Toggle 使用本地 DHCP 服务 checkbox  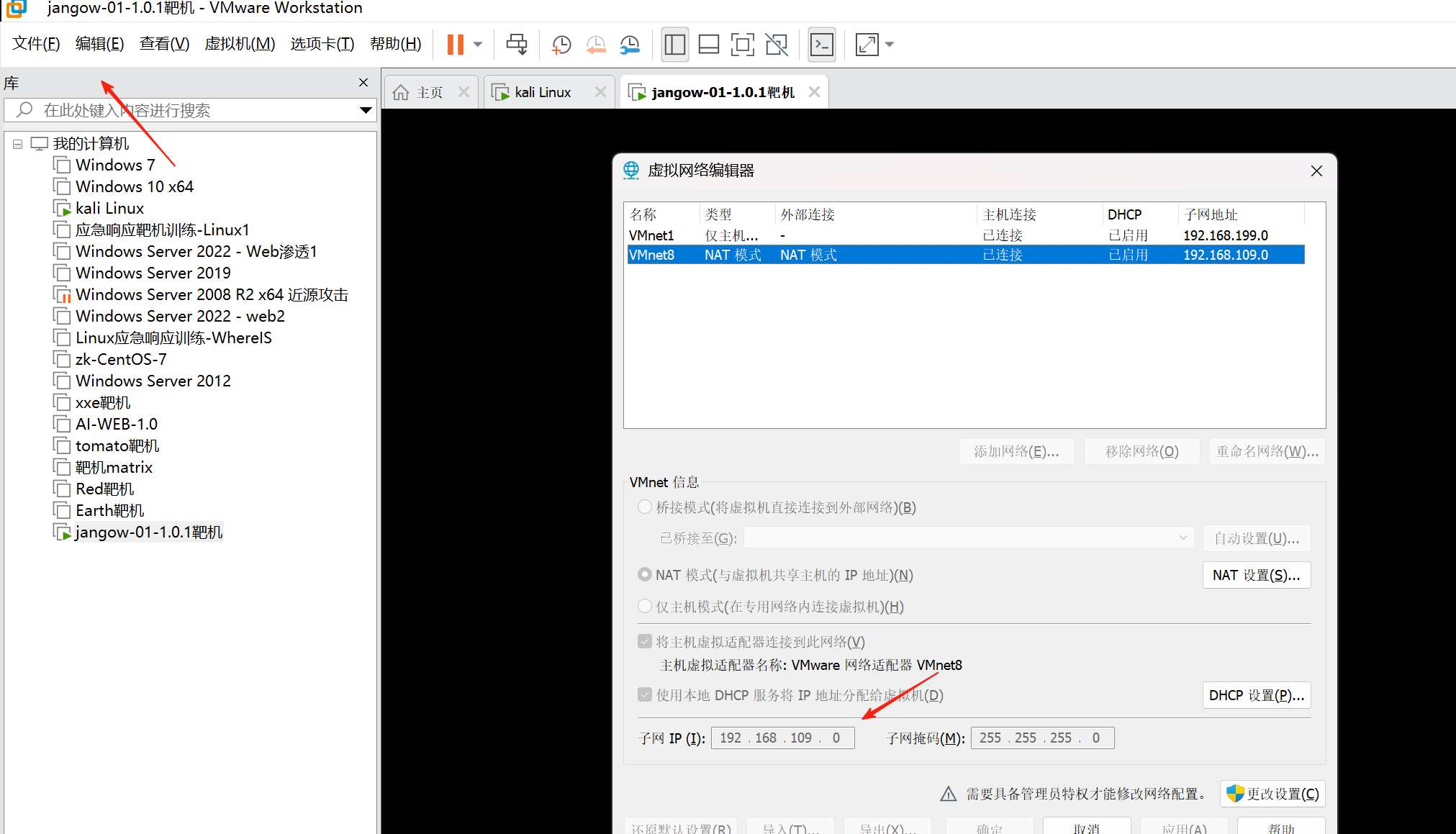645,694
